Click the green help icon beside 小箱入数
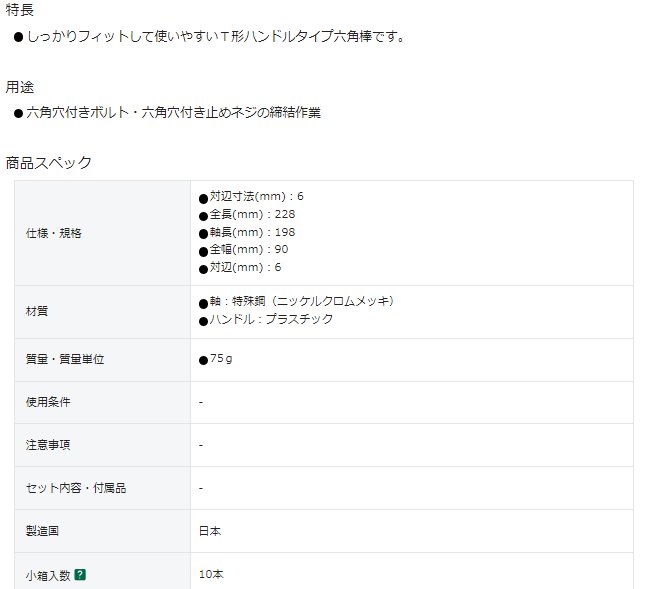 click(x=80, y=575)
